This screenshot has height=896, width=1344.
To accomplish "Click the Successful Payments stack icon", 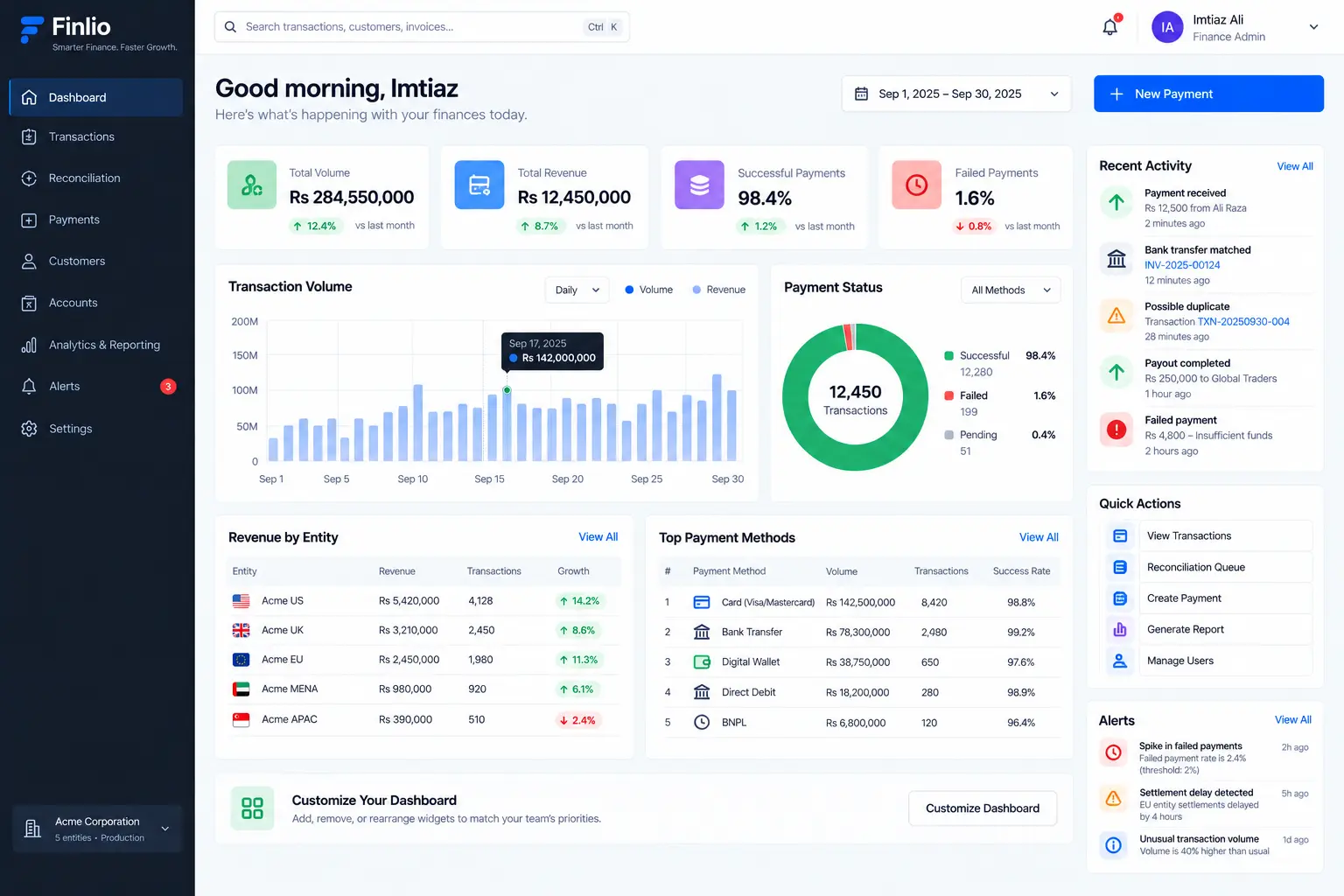I will pyautogui.click(x=699, y=185).
